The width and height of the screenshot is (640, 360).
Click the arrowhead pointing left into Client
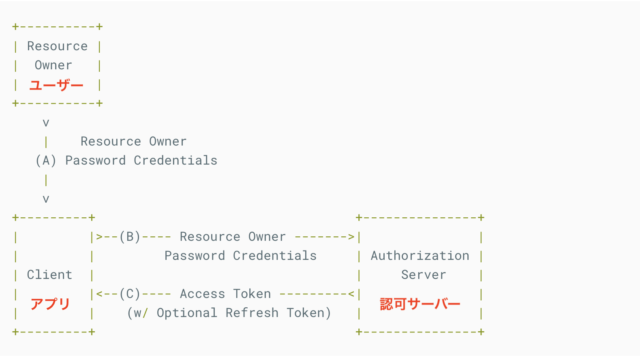pyautogui.click(x=100, y=294)
